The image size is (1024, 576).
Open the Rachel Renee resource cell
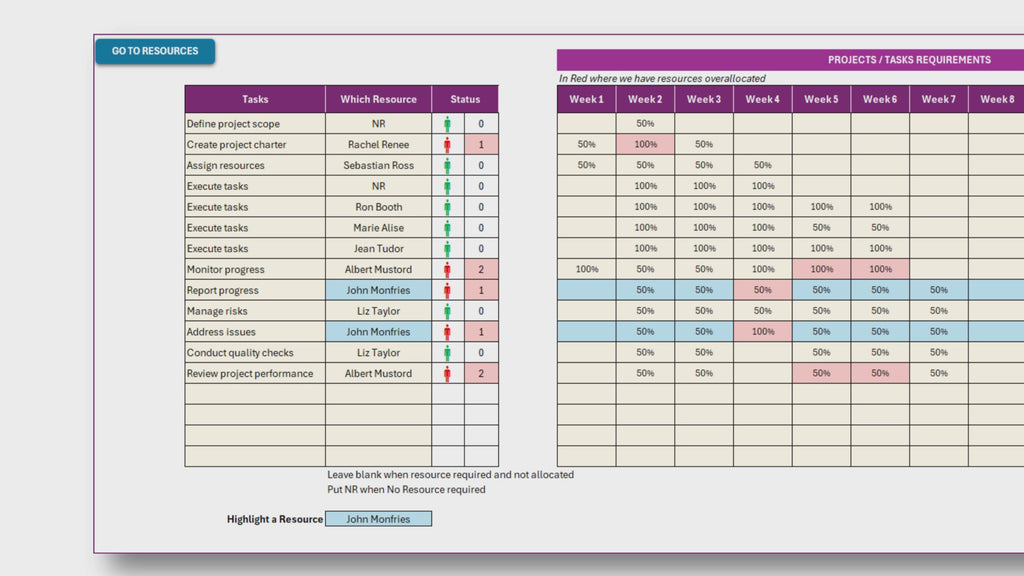378,145
